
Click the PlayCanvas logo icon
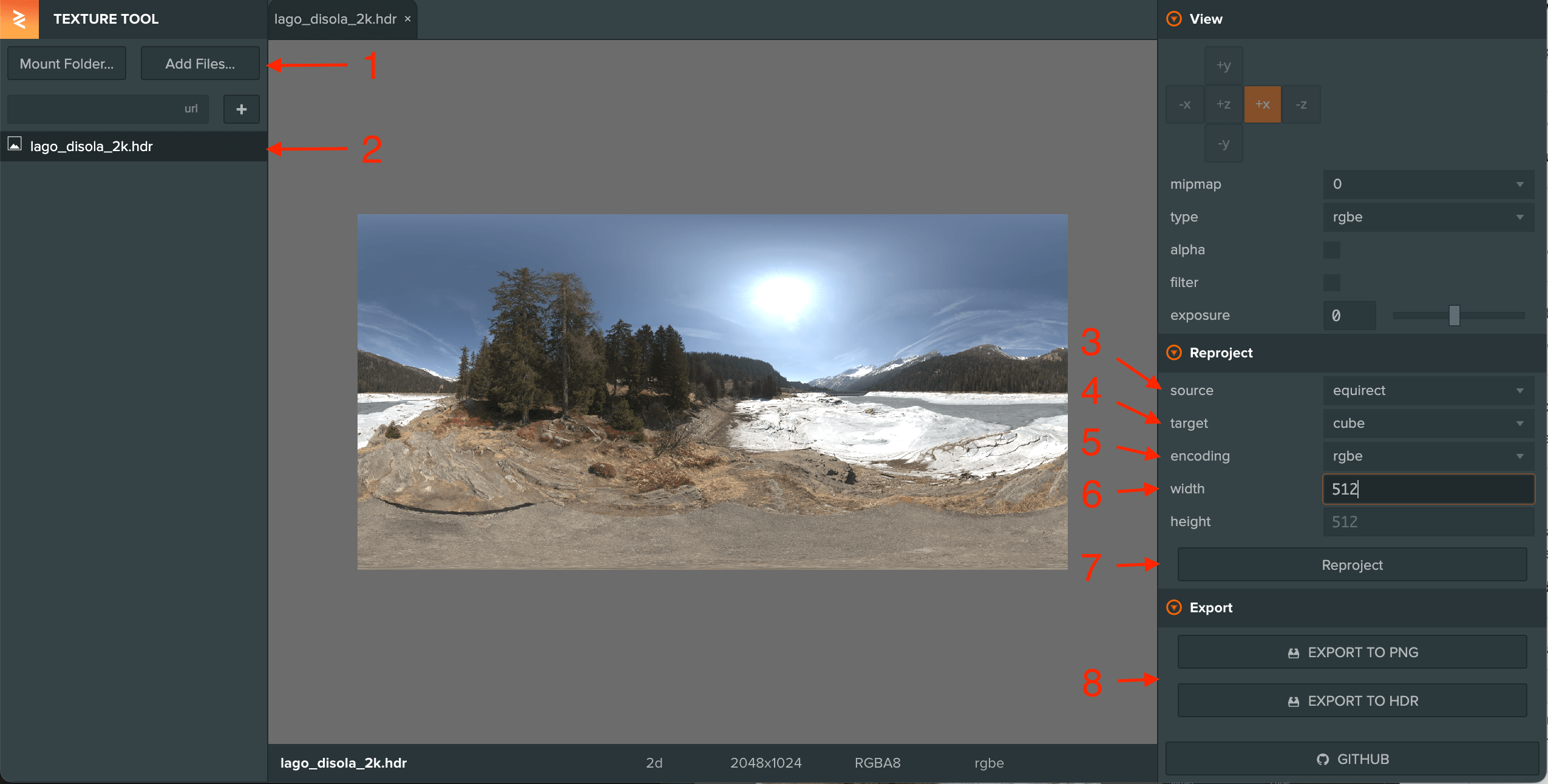coord(19,19)
